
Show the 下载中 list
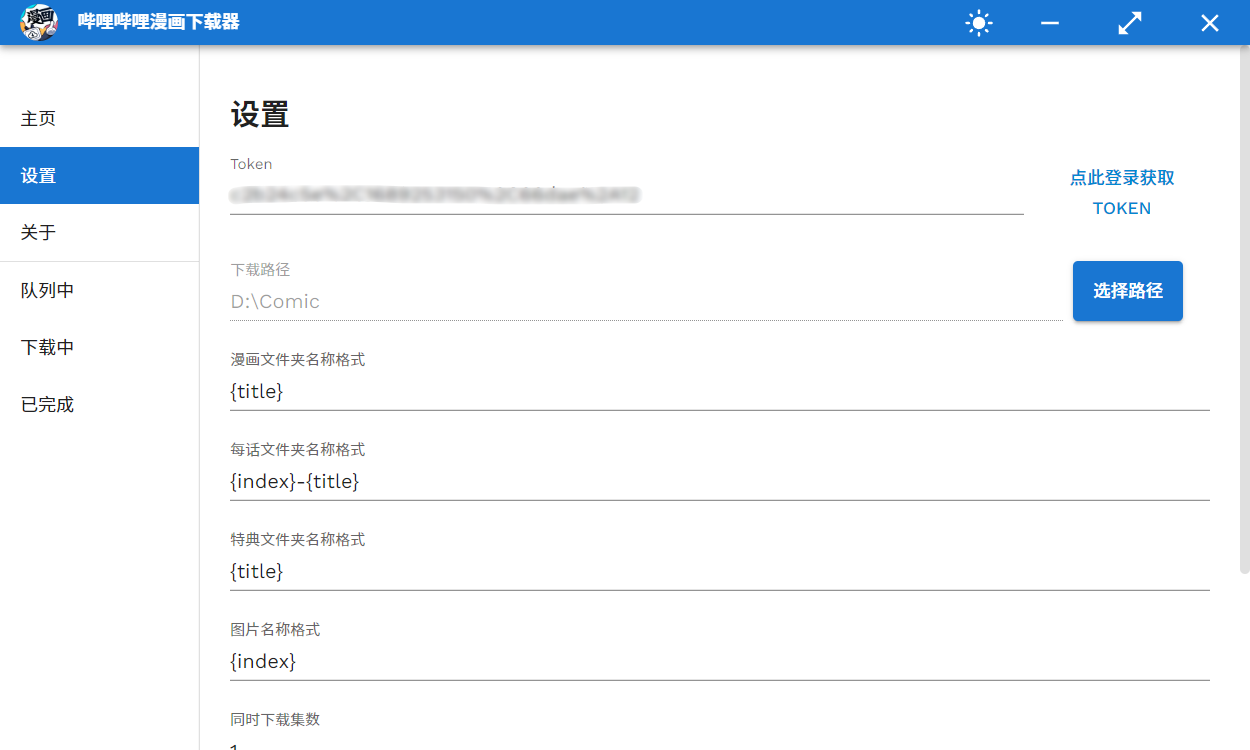99,348
